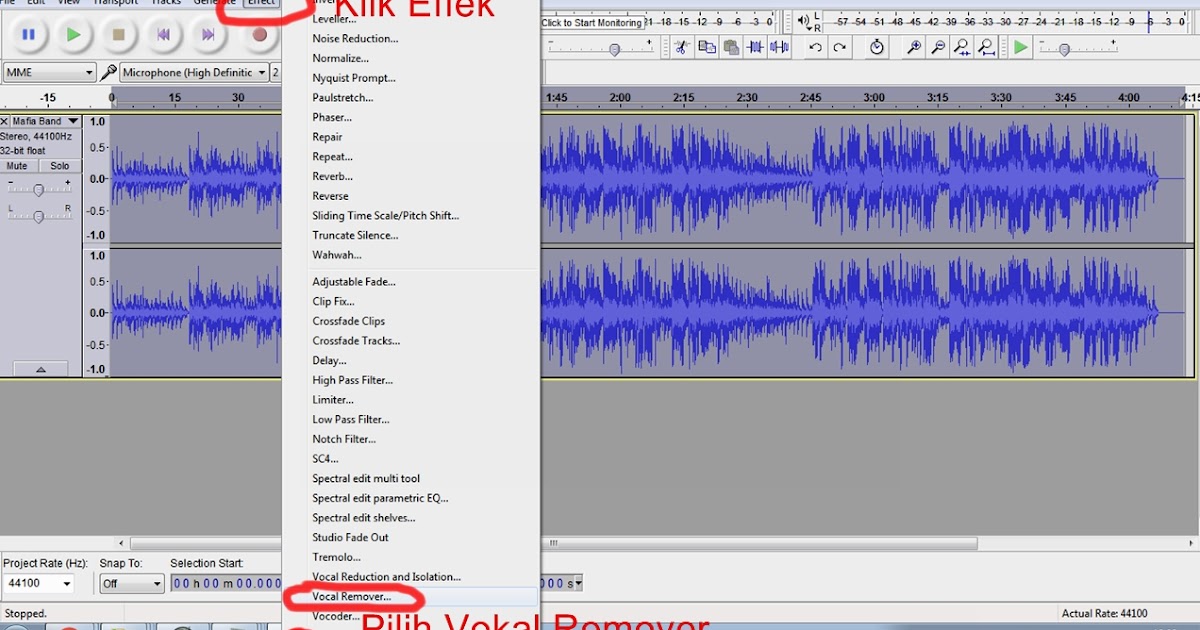Open the Microphone input device dropdown
This screenshot has height=630, width=1200.
[x=195, y=72]
